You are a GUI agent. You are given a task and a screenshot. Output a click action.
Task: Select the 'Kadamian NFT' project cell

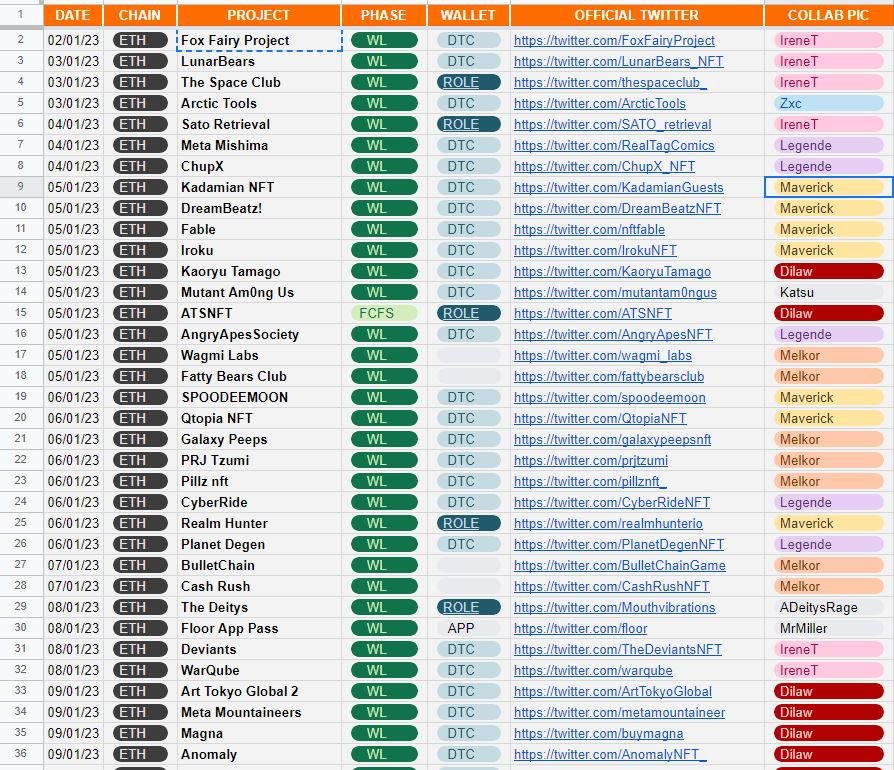[x=259, y=188]
